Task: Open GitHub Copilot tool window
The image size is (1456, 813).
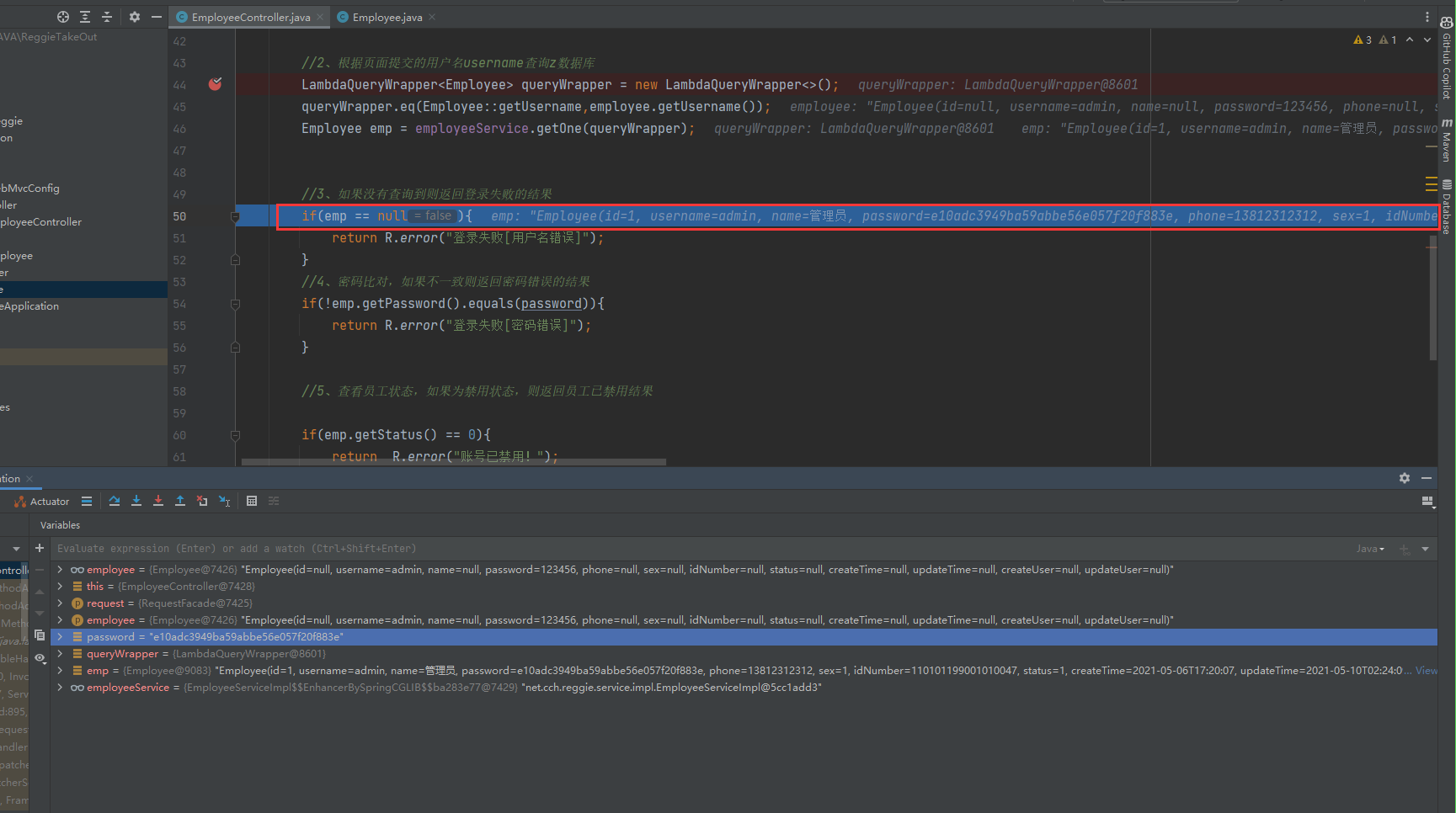Action: pyautogui.click(x=1447, y=59)
